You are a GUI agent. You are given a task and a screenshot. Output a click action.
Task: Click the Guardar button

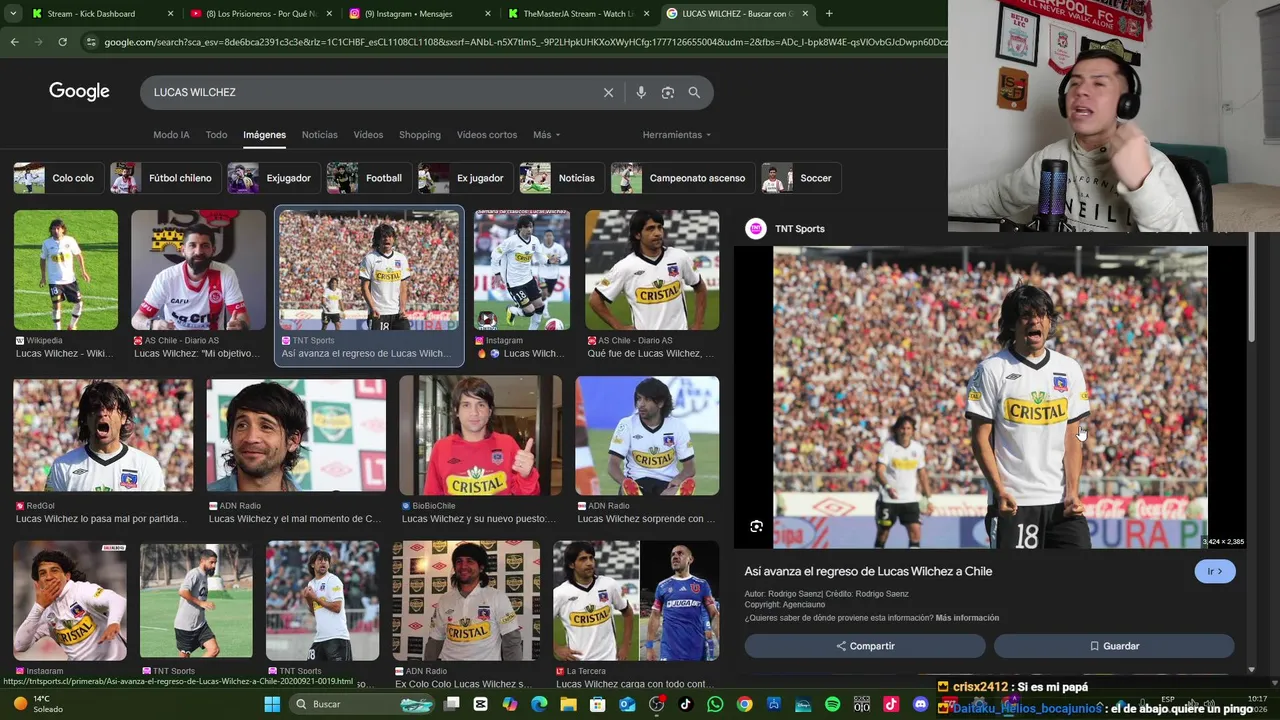point(1114,646)
